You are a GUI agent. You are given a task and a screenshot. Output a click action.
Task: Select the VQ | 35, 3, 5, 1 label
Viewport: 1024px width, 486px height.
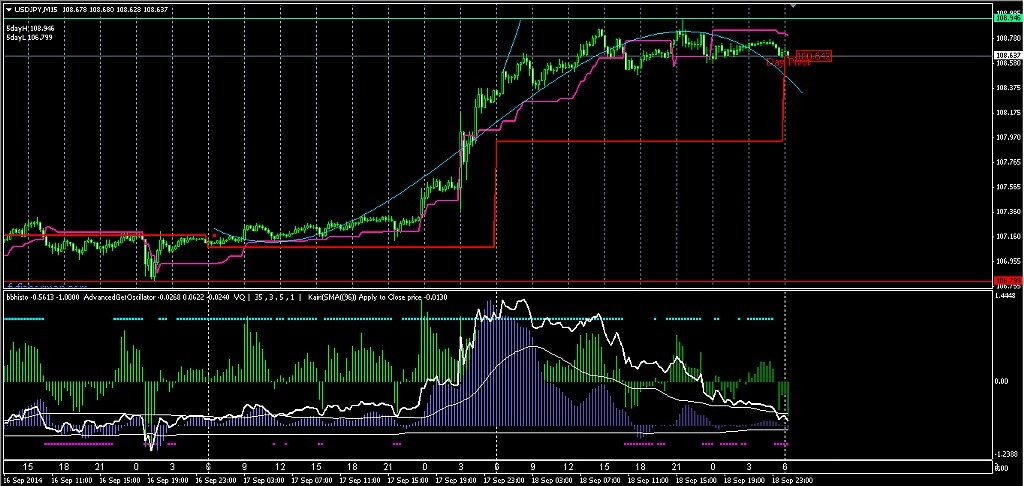265,297
